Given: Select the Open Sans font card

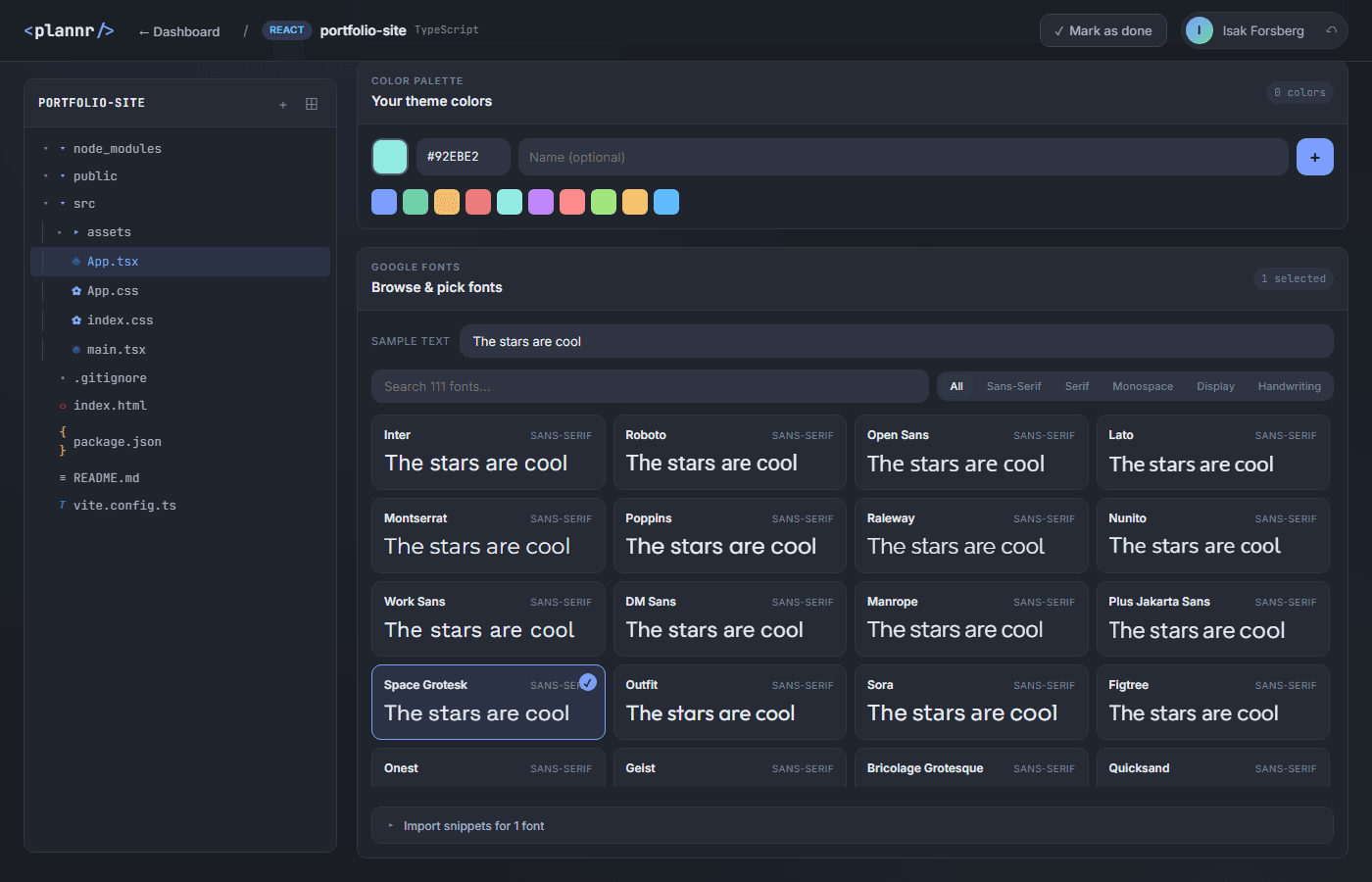Looking at the screenshot, I should (x=971, y=452).
